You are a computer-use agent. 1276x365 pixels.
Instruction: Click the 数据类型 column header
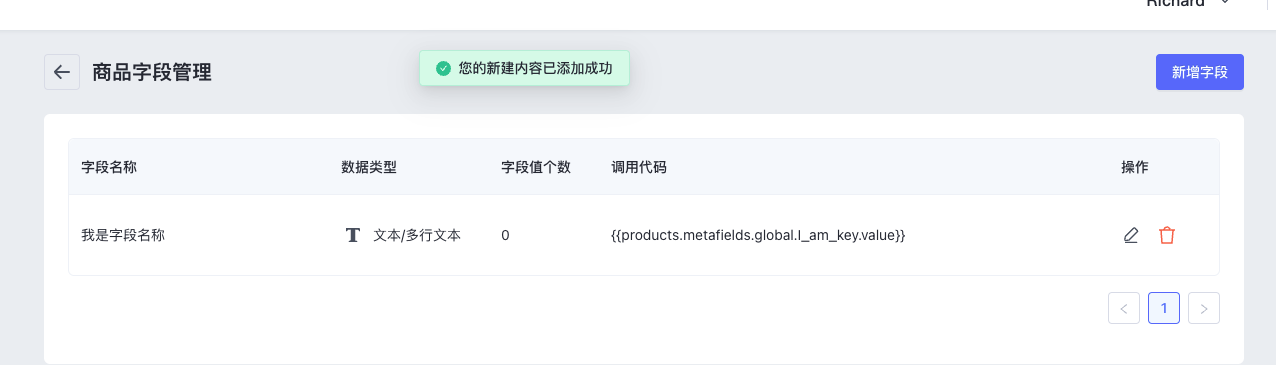click(369, 167)
